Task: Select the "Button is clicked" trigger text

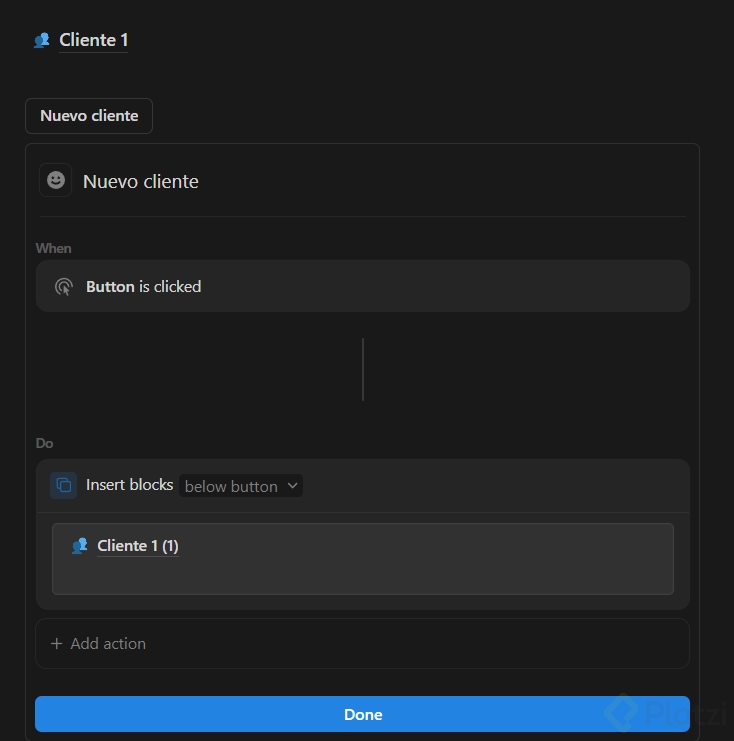Action: [143, 287]
